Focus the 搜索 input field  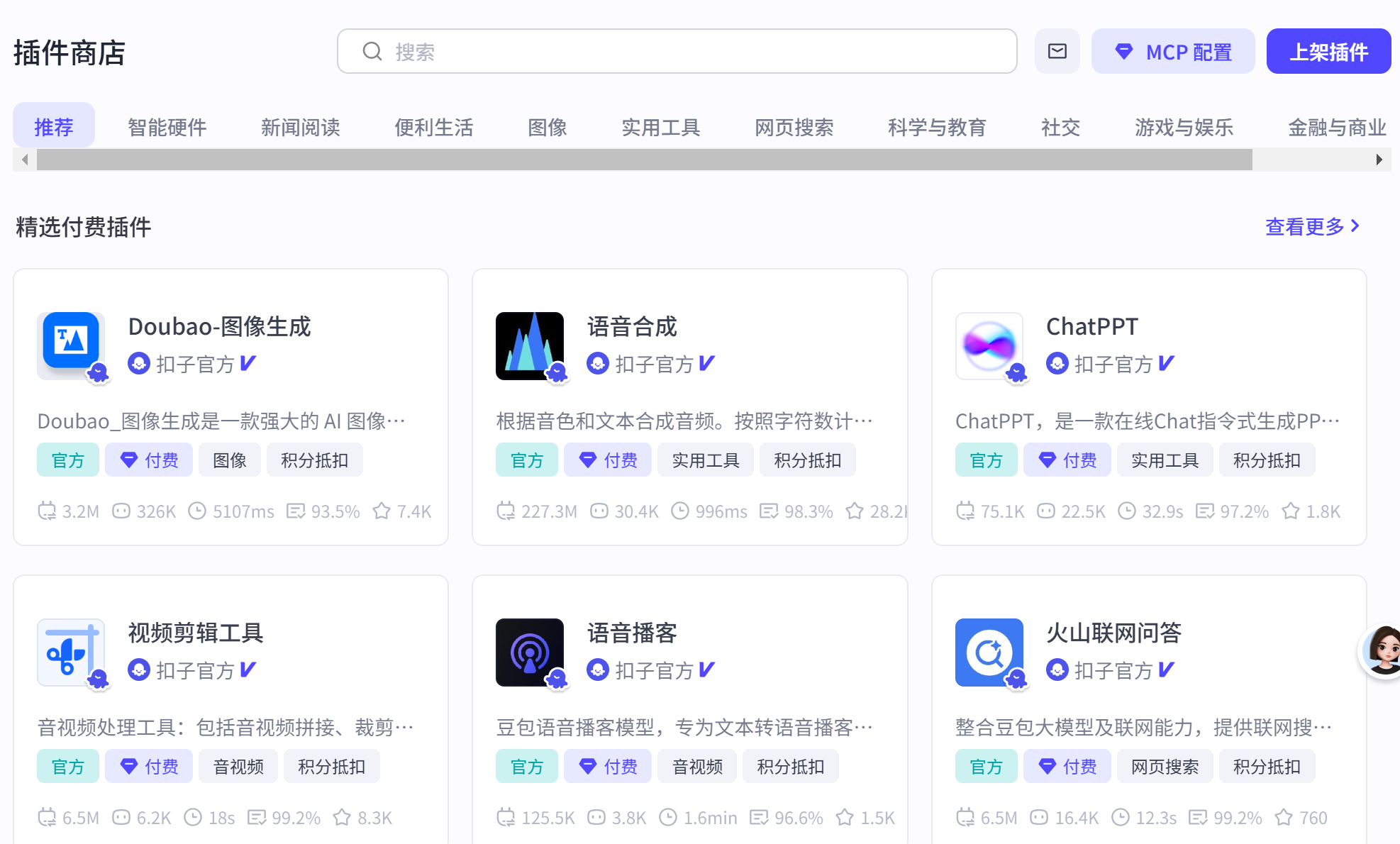[677, 51]
